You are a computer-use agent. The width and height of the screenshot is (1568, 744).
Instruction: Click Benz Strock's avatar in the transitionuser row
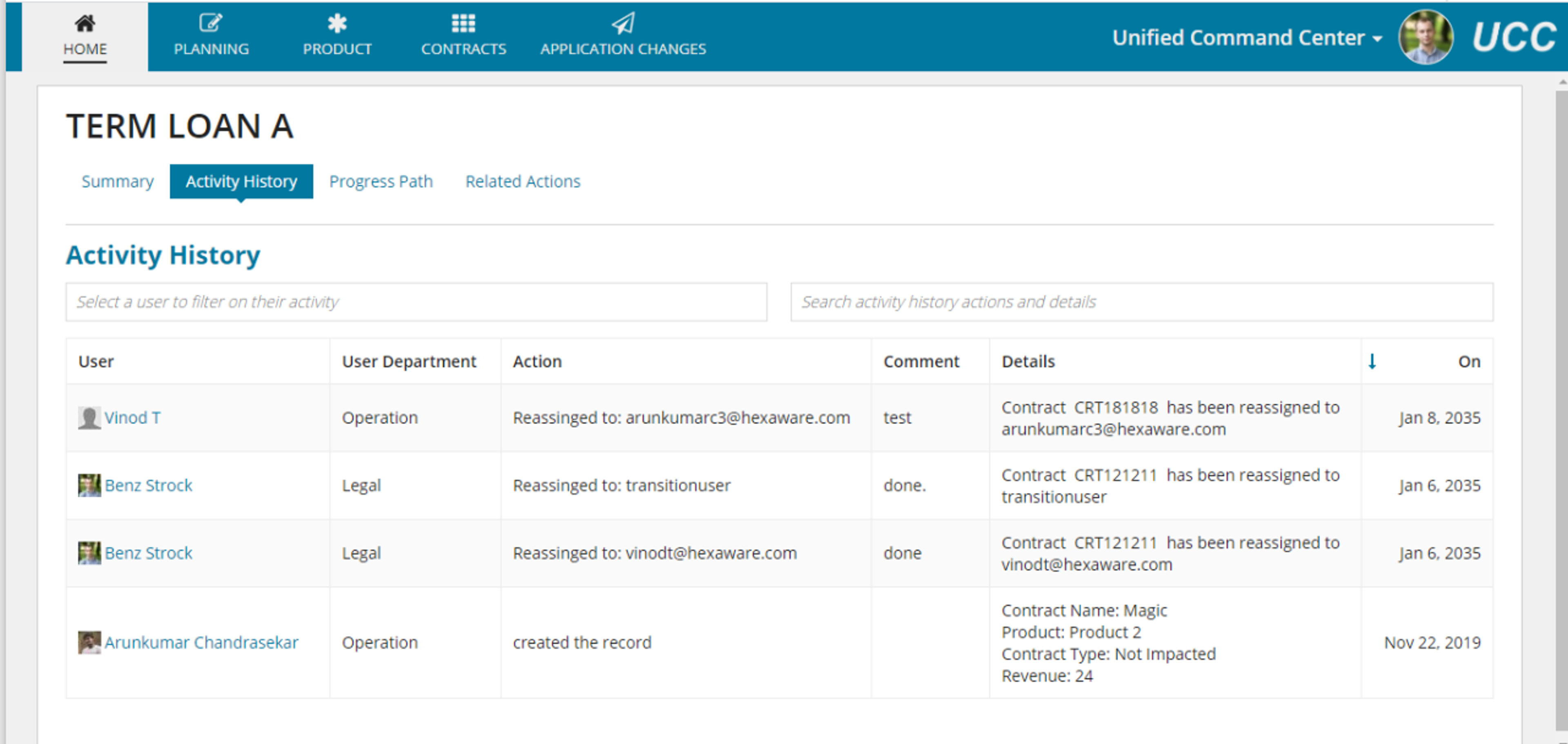pos(89,485)
